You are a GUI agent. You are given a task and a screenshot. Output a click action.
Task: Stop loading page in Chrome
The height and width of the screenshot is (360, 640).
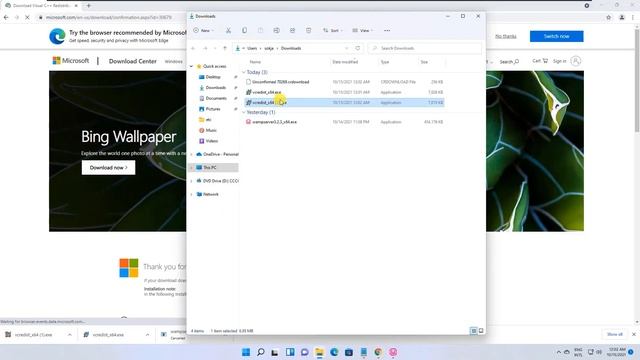(27, 18)
